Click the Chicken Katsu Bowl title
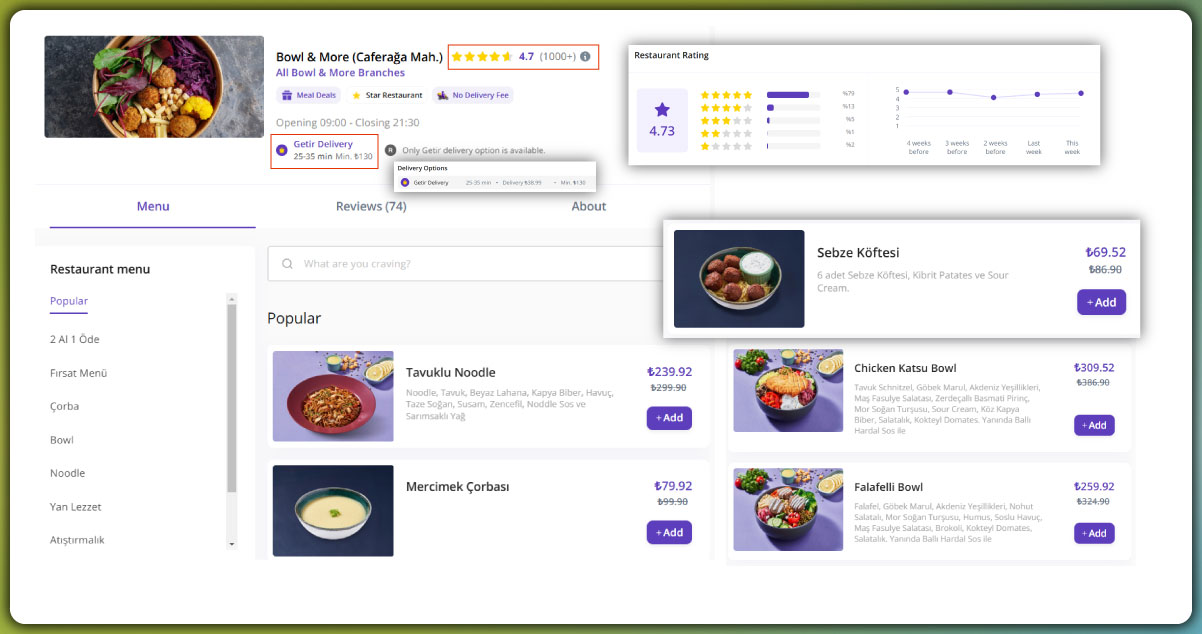The height and width of the screenshot is (634, 1202). coord(905,368)
